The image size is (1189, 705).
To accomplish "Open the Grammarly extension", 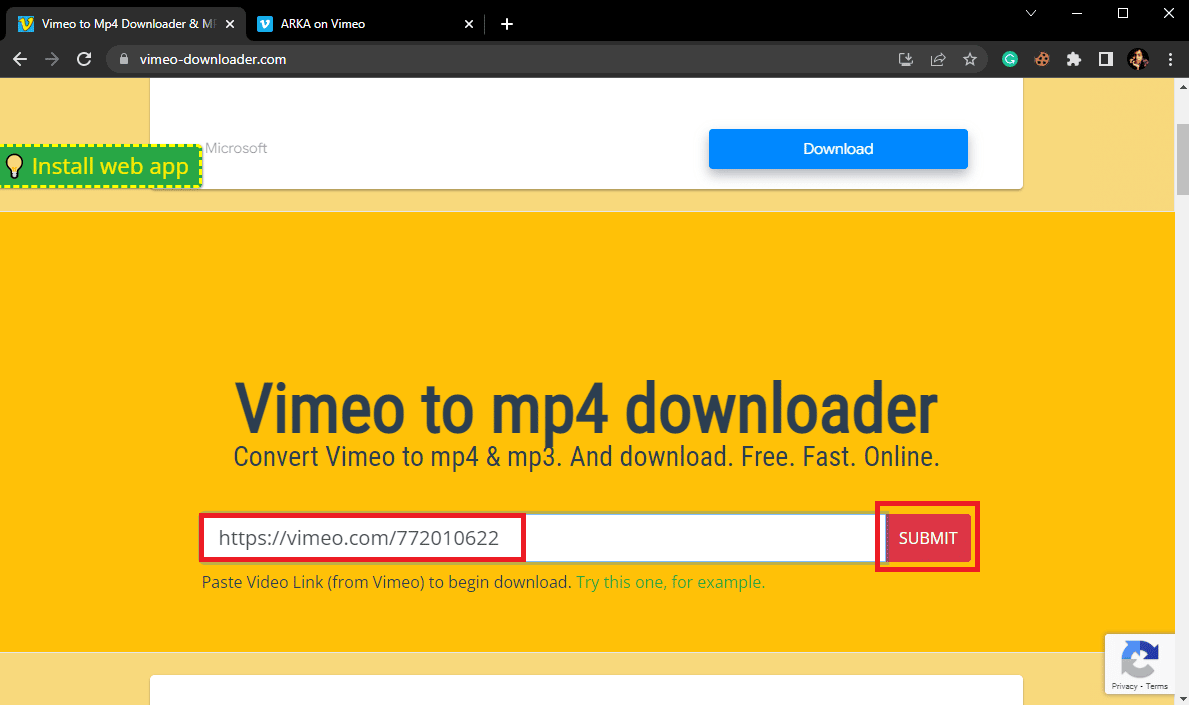I will [x=1009, y=59].
